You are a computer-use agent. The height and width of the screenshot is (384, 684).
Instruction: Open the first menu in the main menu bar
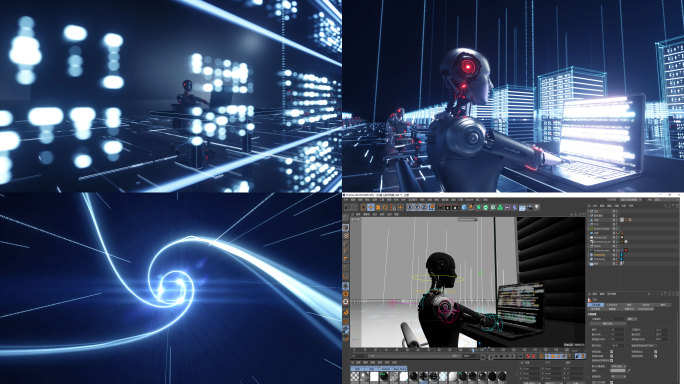[346, 200]
